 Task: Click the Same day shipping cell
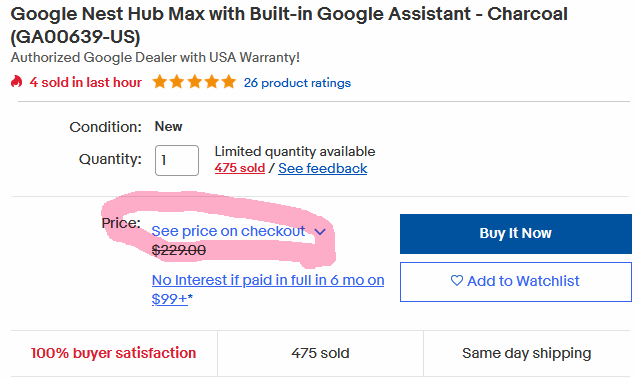click(x=526, y=353)
